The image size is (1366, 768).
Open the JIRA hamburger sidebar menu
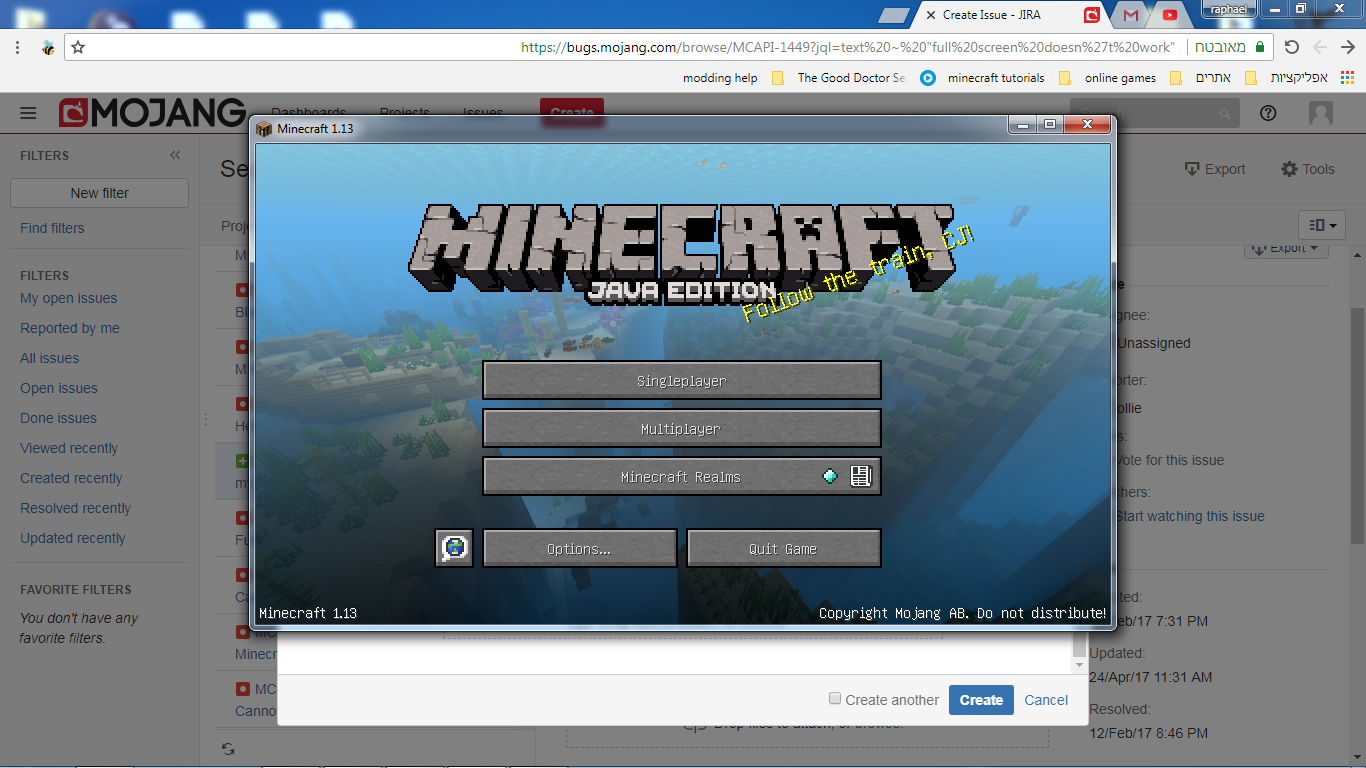[28, 113]
